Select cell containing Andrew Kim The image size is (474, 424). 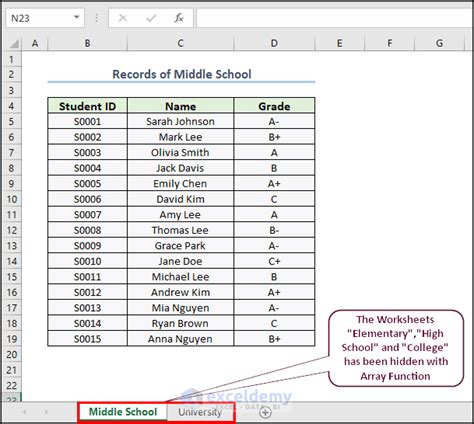click(x=180, y=292)
